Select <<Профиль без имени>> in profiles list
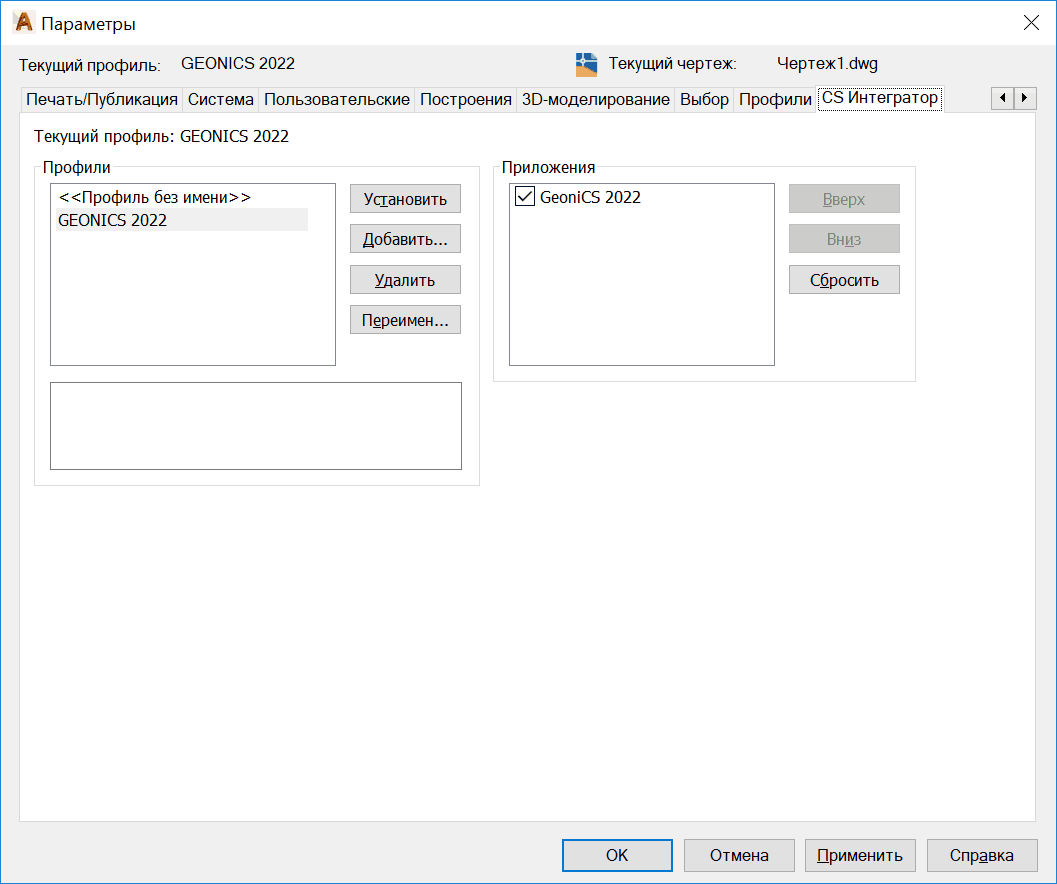Viewport: 1057px width, 884px height. point(155,198)
